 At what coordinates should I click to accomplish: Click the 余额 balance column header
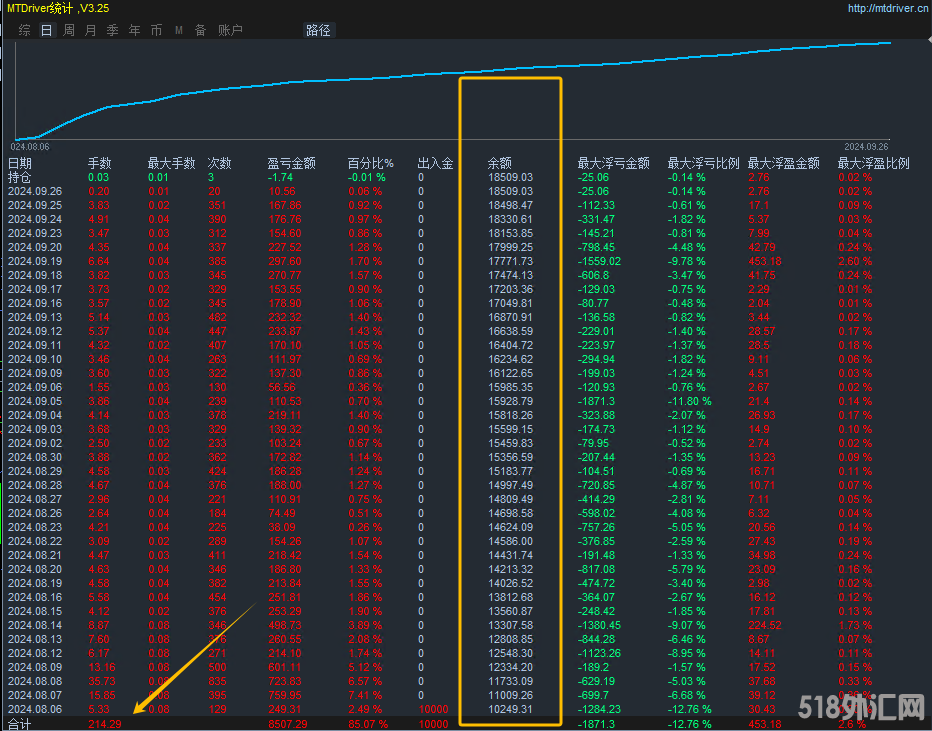coord(499,163)
